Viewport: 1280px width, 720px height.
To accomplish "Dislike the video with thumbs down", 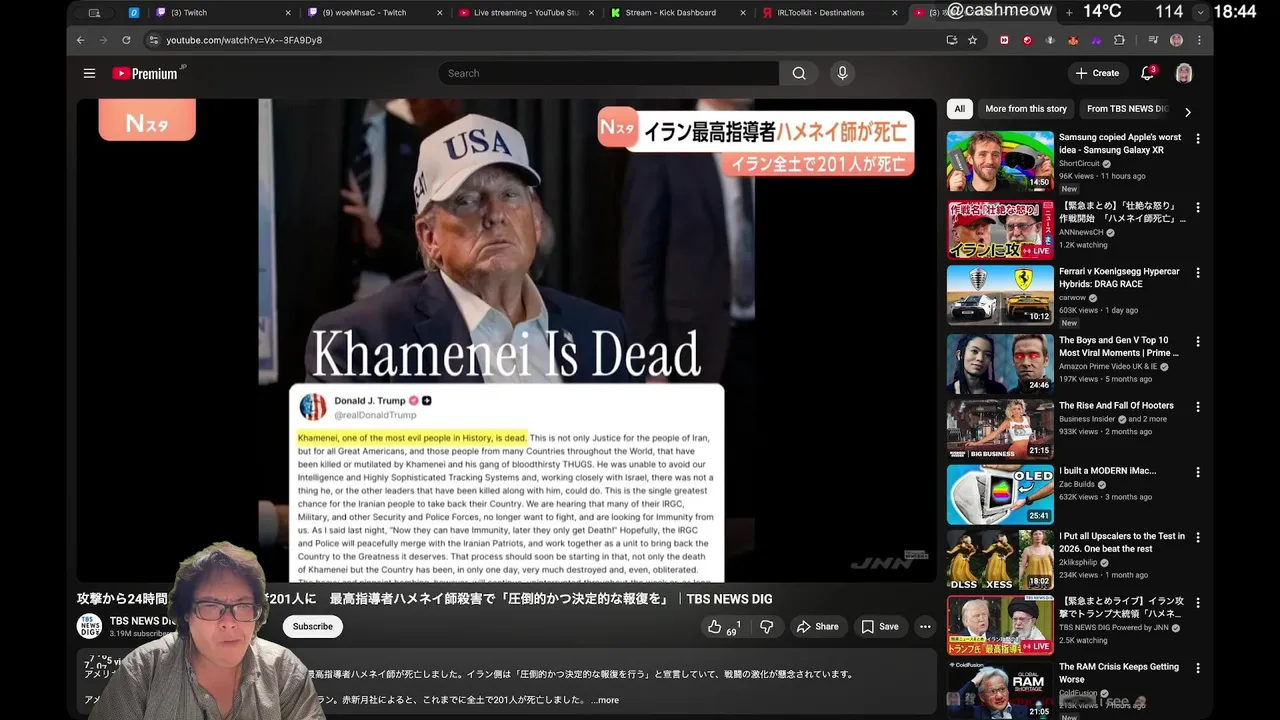I will [767, 627].
